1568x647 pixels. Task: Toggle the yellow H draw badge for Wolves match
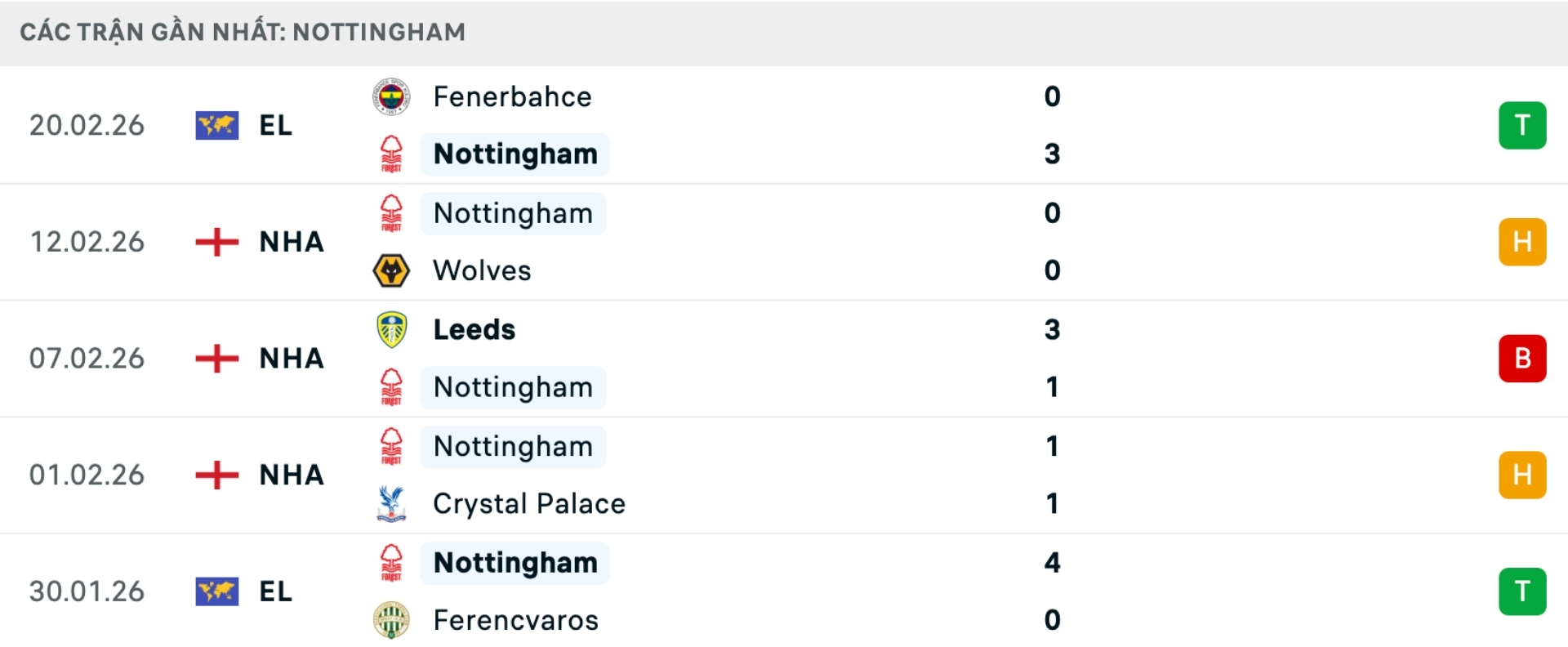click(1522, 242)
